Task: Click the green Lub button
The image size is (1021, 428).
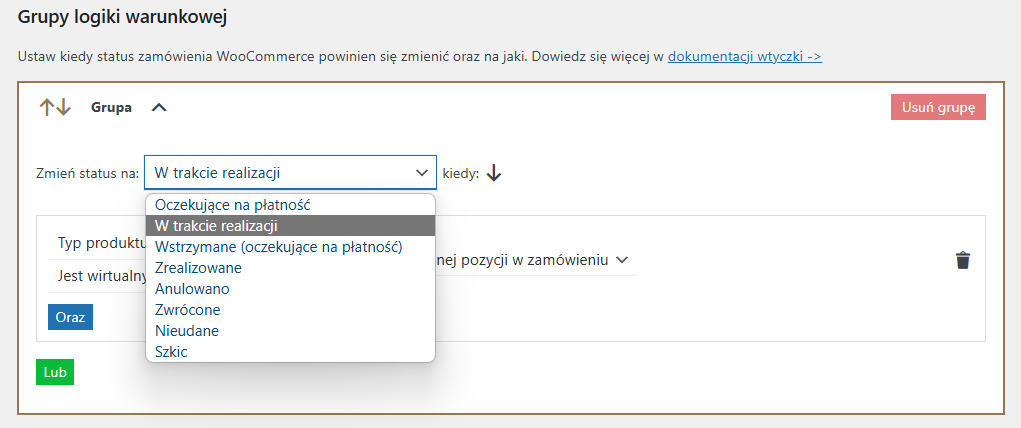Action: coord(55,372)
